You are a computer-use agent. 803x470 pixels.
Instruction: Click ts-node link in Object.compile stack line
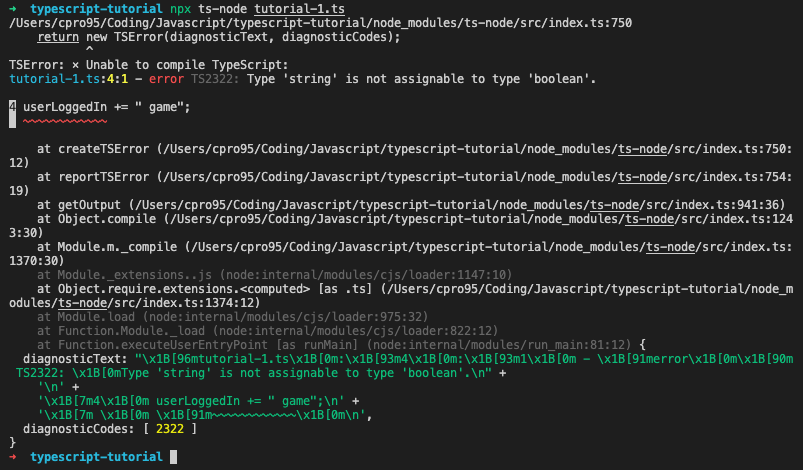[649, 219]
